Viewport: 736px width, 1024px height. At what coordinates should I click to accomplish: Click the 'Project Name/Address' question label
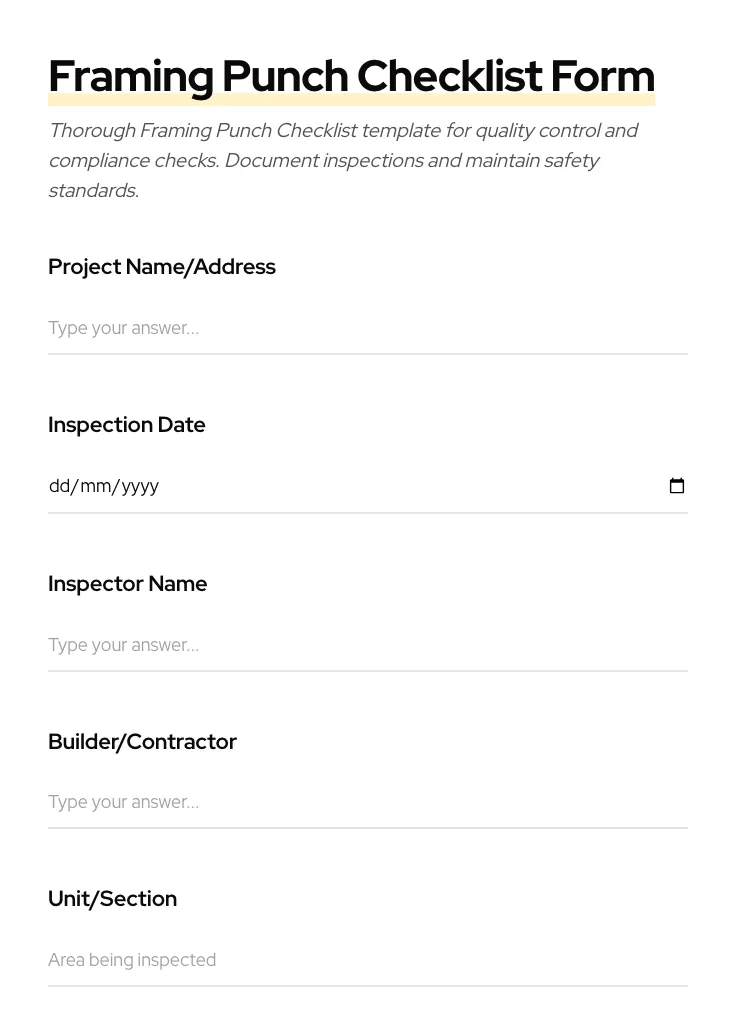pyautogui.click(x=161, y=267)
